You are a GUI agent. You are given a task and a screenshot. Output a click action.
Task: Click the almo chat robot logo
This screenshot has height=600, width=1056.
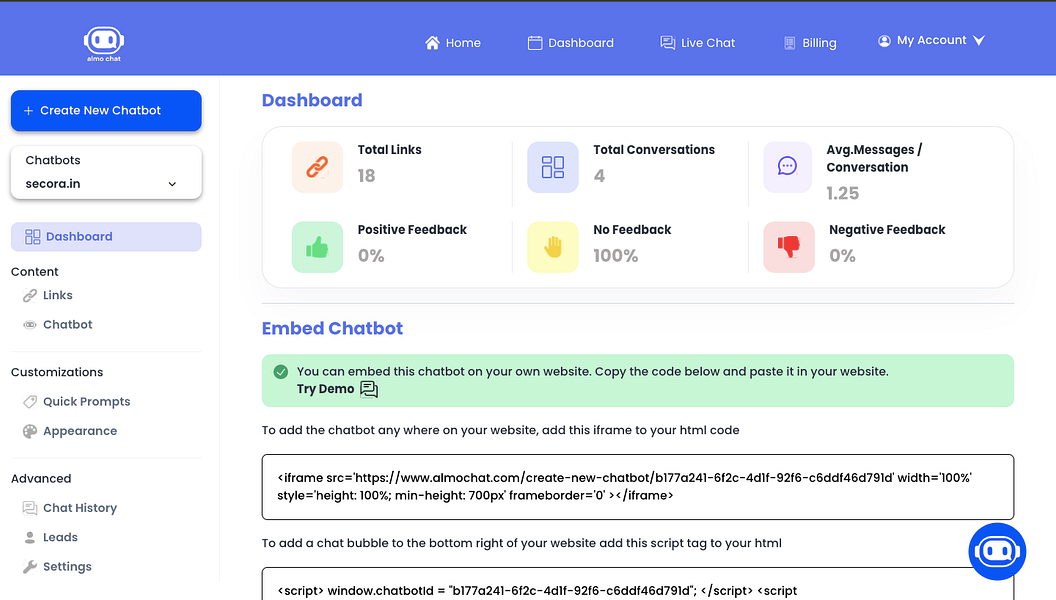104,44
